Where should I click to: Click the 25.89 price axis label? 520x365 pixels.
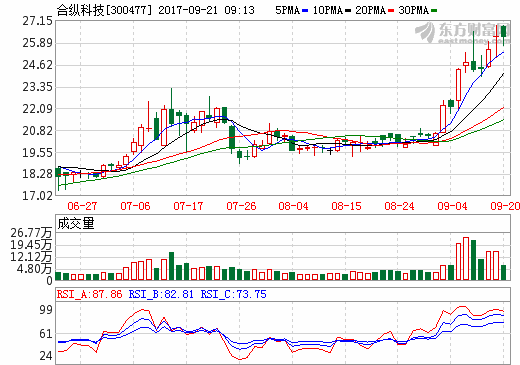tap(37, 43)
